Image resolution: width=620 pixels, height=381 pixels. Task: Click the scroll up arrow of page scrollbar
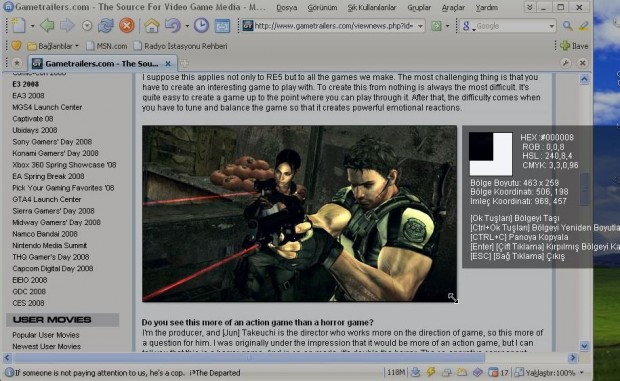(585, 79)
